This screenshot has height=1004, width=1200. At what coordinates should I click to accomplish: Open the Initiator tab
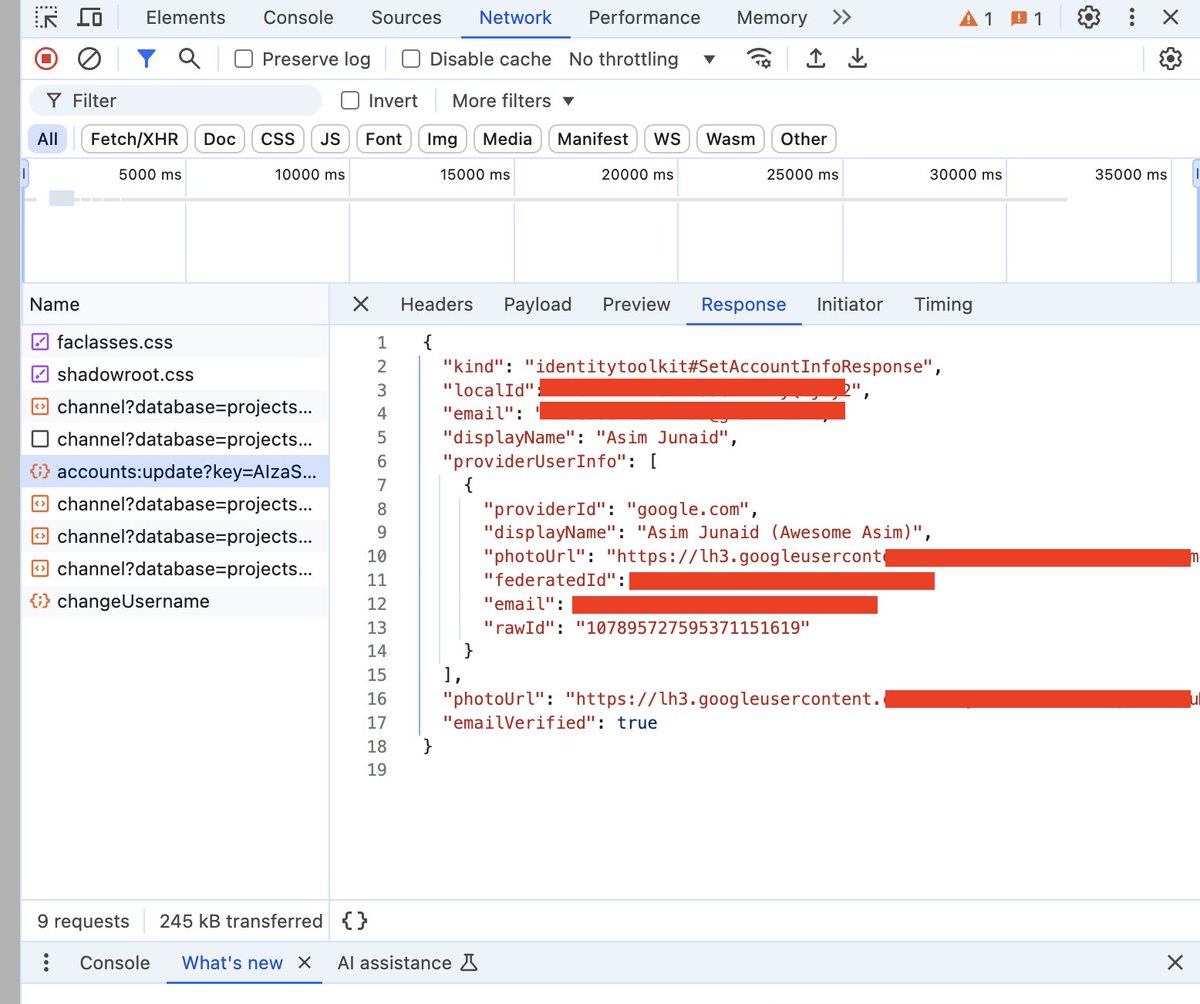tap(849, 304)
